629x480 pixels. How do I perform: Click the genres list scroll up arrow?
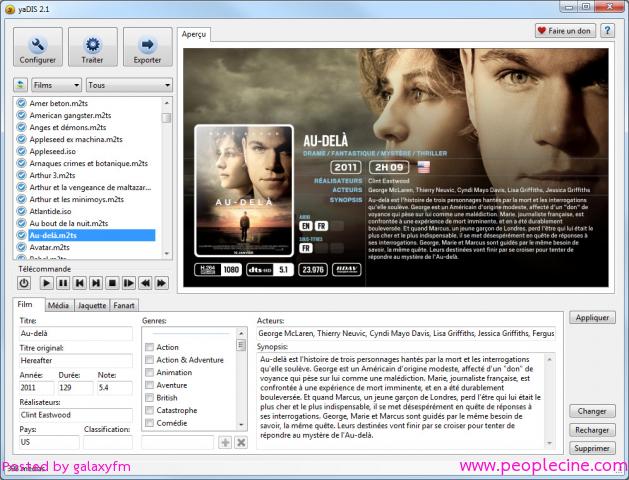(x=241, y=333)
